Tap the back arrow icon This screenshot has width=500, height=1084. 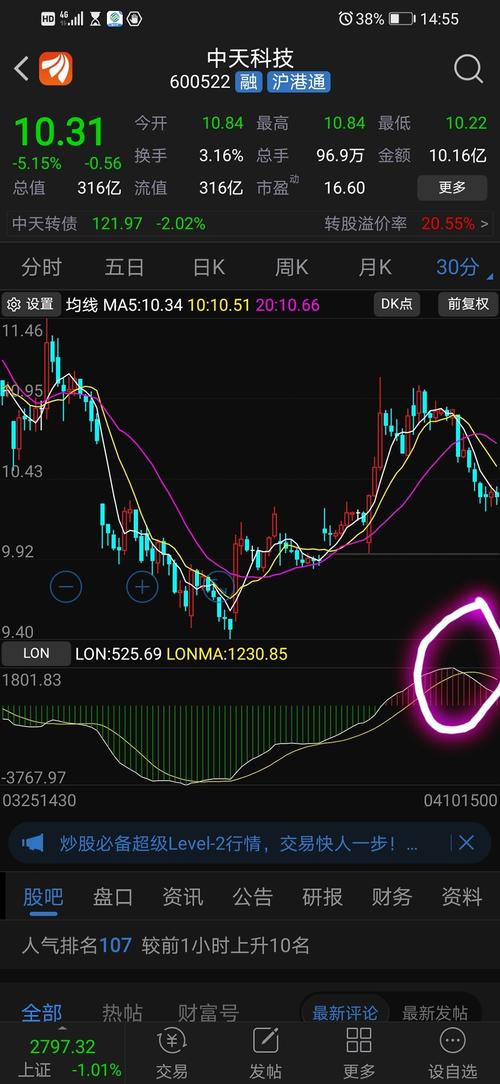point(21,68)
